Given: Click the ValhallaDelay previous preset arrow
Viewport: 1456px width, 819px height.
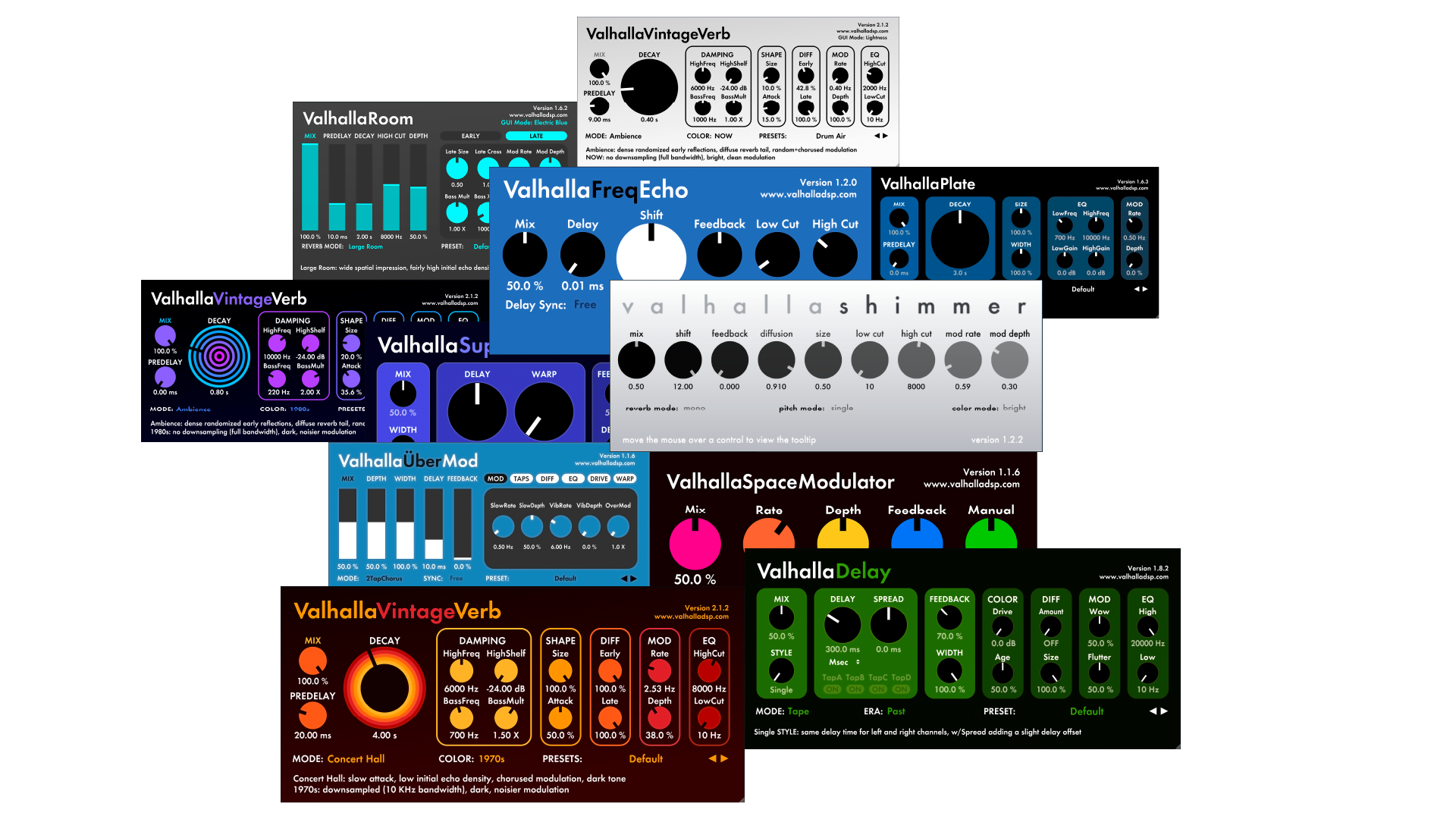Looking at the screenshot, I should click(1153, 711).
